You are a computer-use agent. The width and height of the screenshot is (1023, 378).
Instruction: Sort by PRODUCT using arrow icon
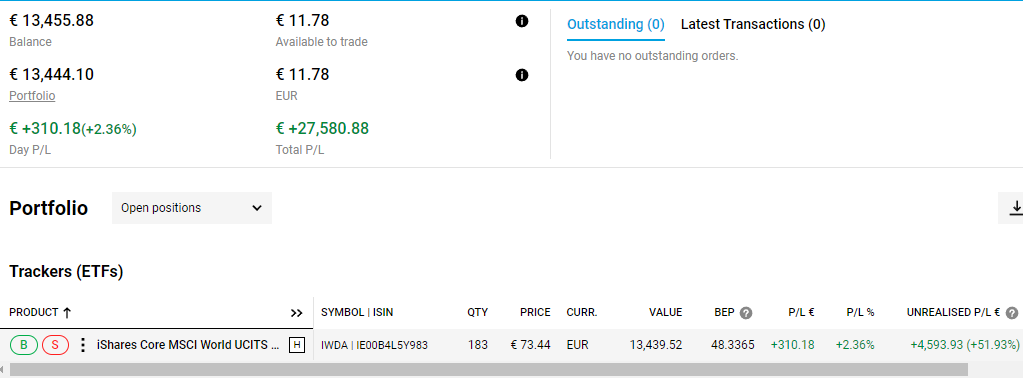[x=67, y=313]
